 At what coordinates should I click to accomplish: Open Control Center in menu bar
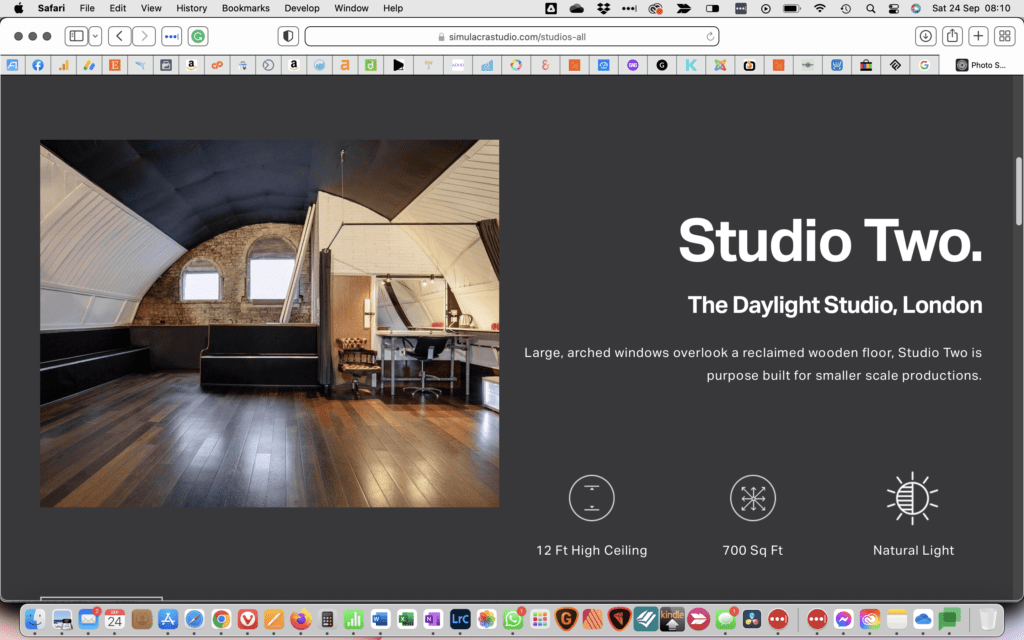(x=893, y=8)
